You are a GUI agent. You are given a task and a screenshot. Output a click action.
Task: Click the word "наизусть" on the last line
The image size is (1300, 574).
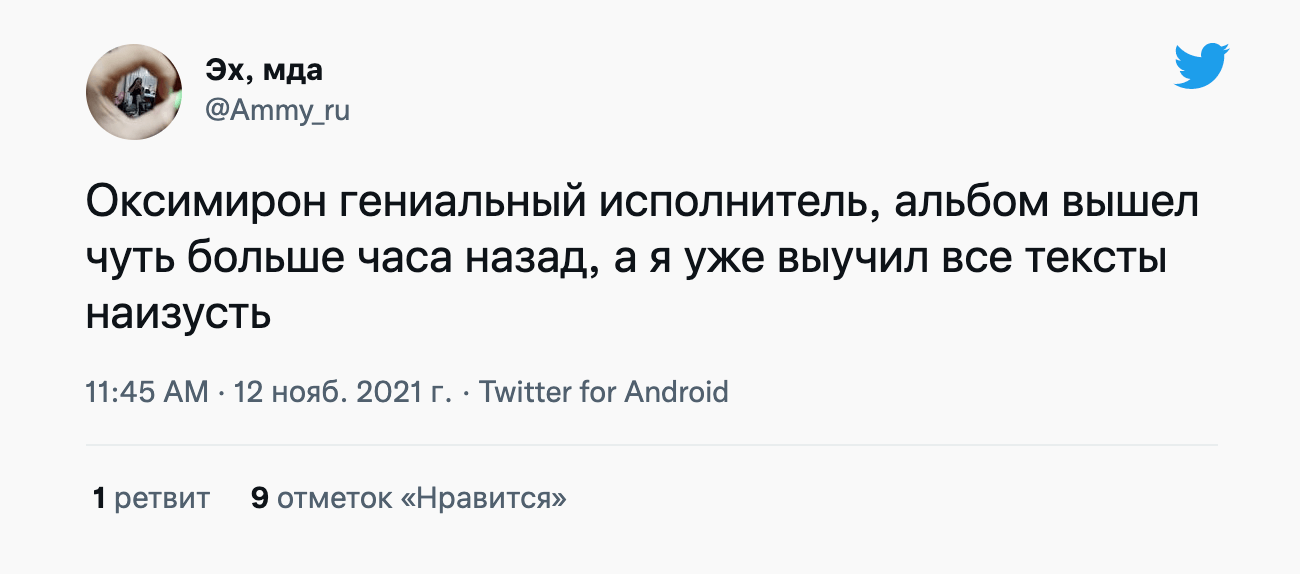[x=178, y=313]
